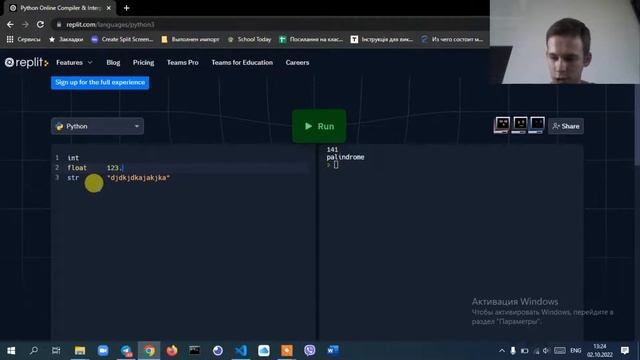Open the Windows Start menu

tap(11, 350)
